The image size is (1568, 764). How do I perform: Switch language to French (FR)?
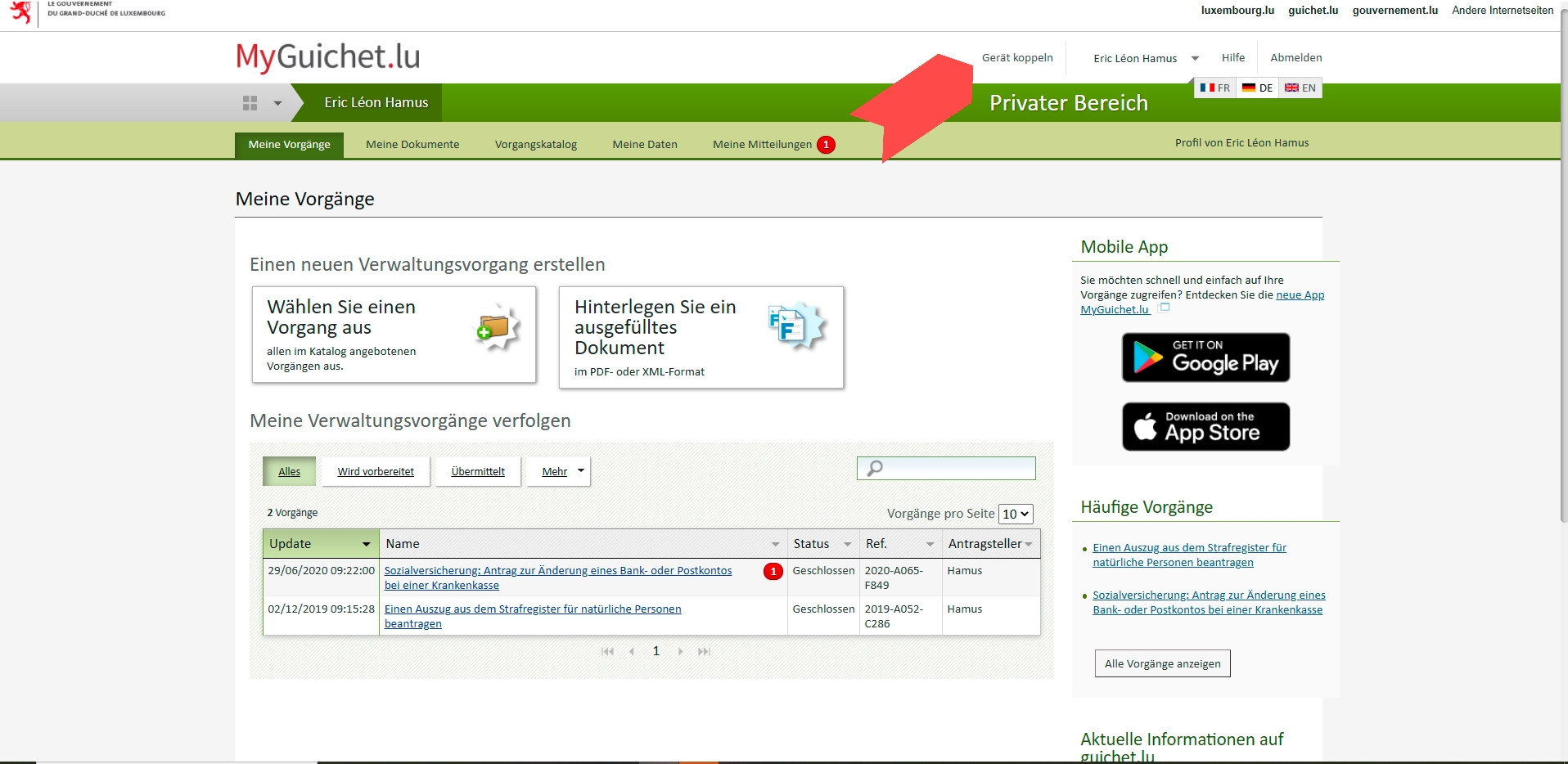click(x=1215, y=88)
